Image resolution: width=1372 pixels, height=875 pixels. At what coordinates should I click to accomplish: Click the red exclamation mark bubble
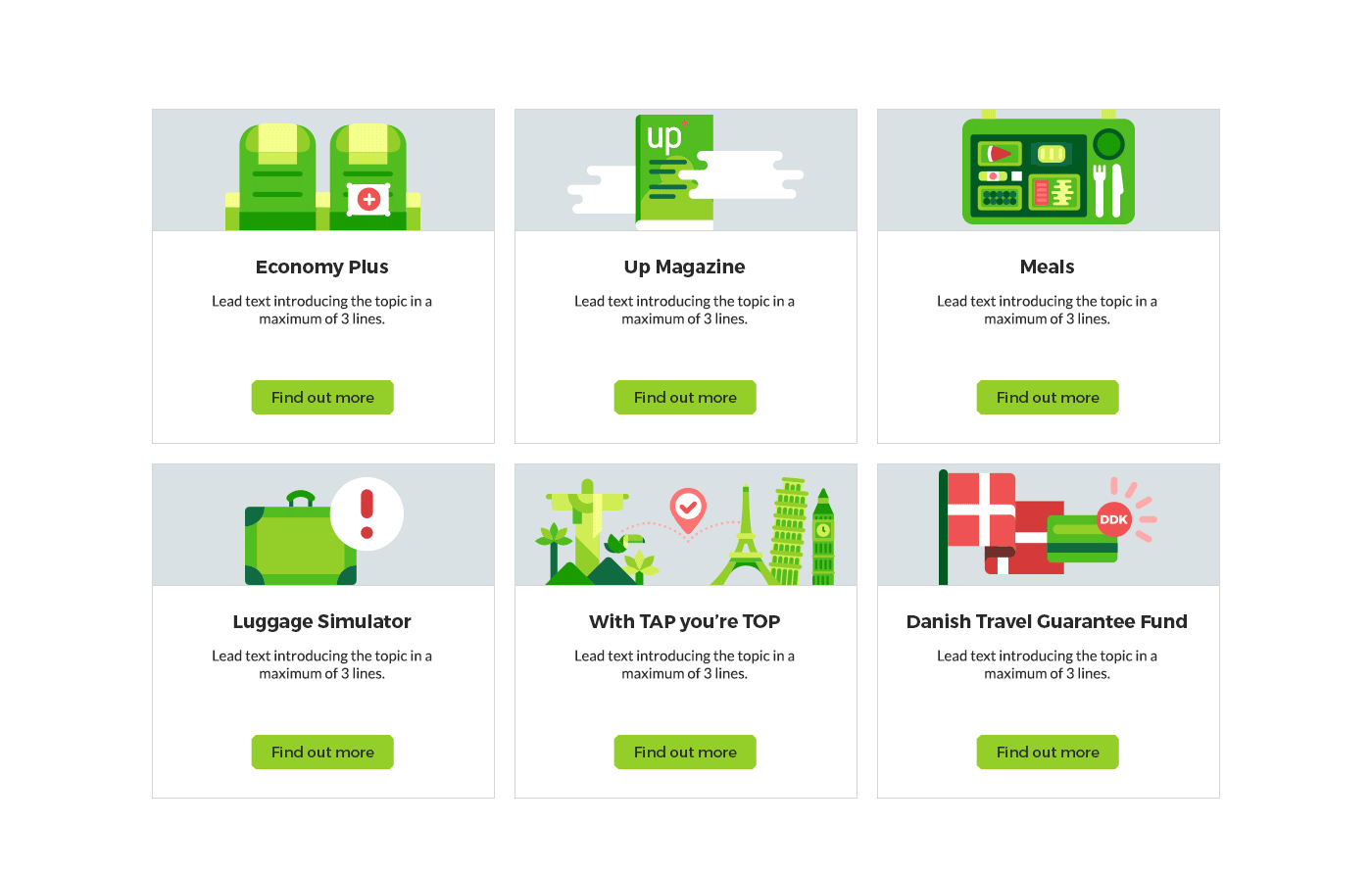[367, 513]
